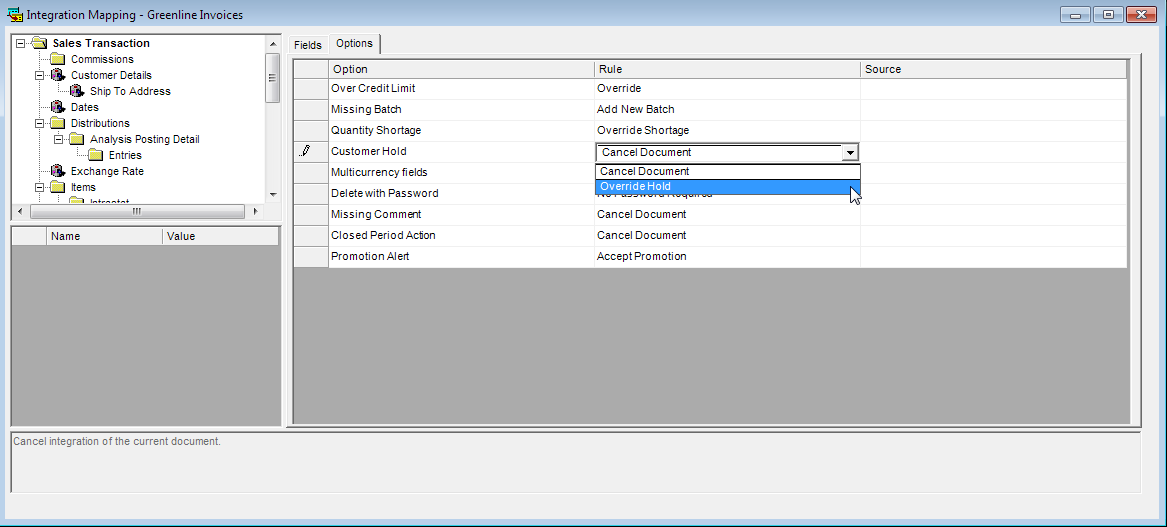The width and height of the screenshot is (1167, 527).
Task: Click the Customer Details node icon
Action: pos(57,75)
